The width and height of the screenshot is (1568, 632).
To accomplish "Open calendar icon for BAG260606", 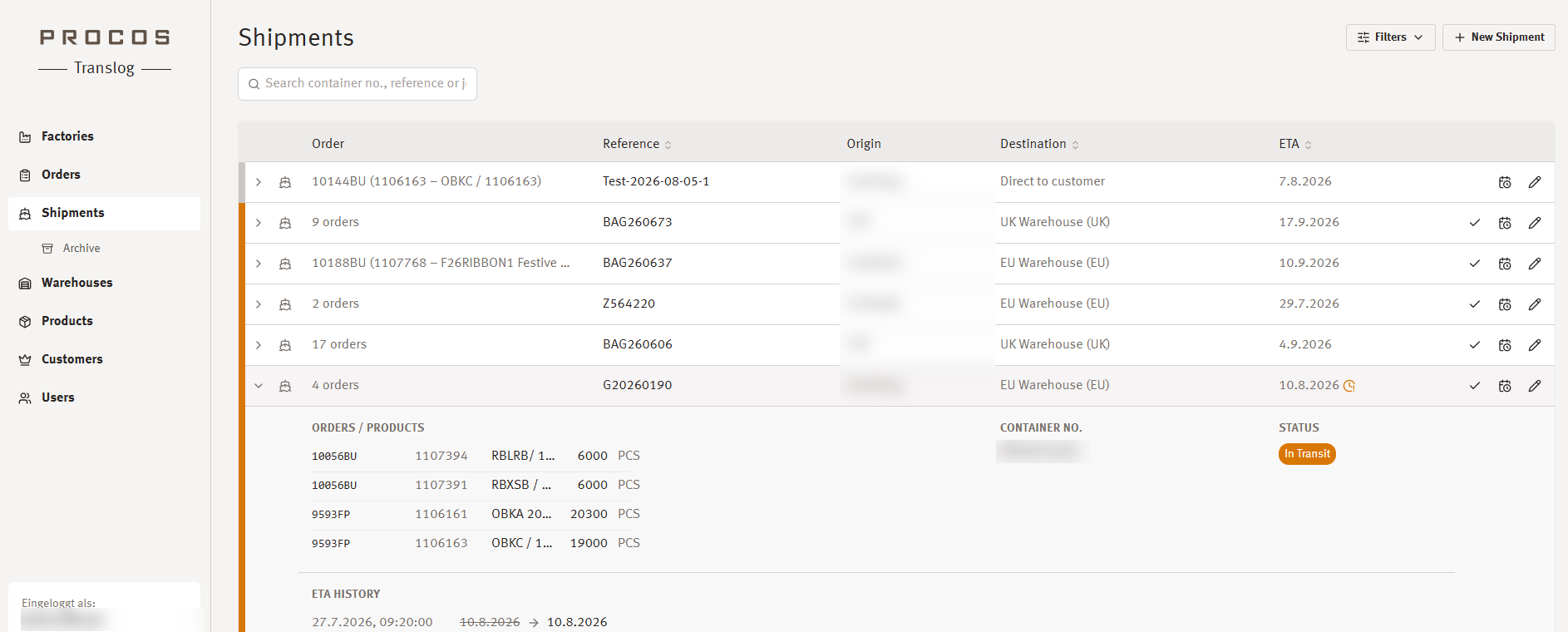I will 1505,345.
